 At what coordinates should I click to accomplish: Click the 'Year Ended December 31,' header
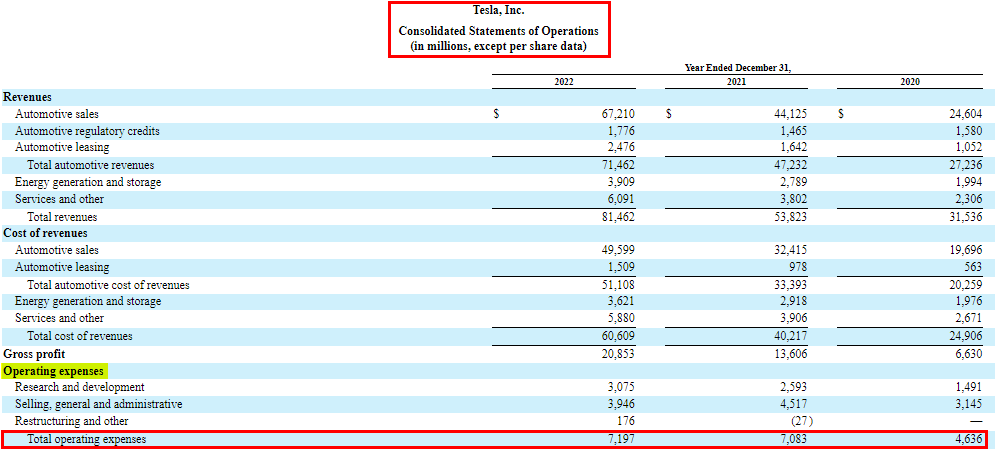[x=737, y=69]
